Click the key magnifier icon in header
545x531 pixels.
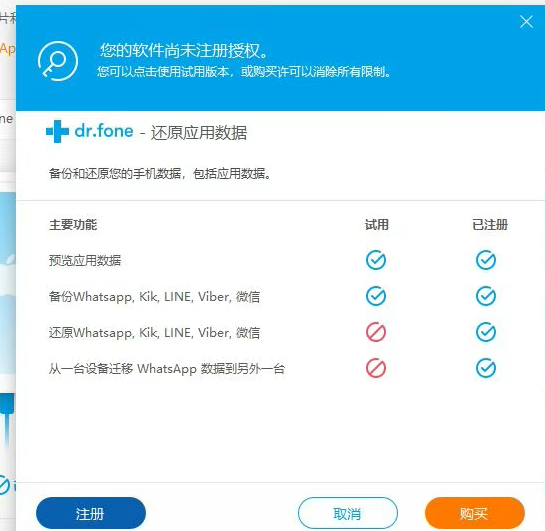58,61
